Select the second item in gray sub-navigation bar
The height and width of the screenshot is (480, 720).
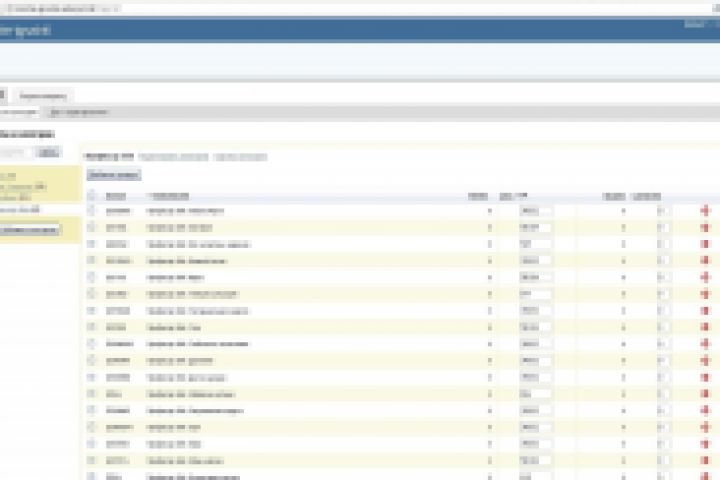[x=79, y=112]
